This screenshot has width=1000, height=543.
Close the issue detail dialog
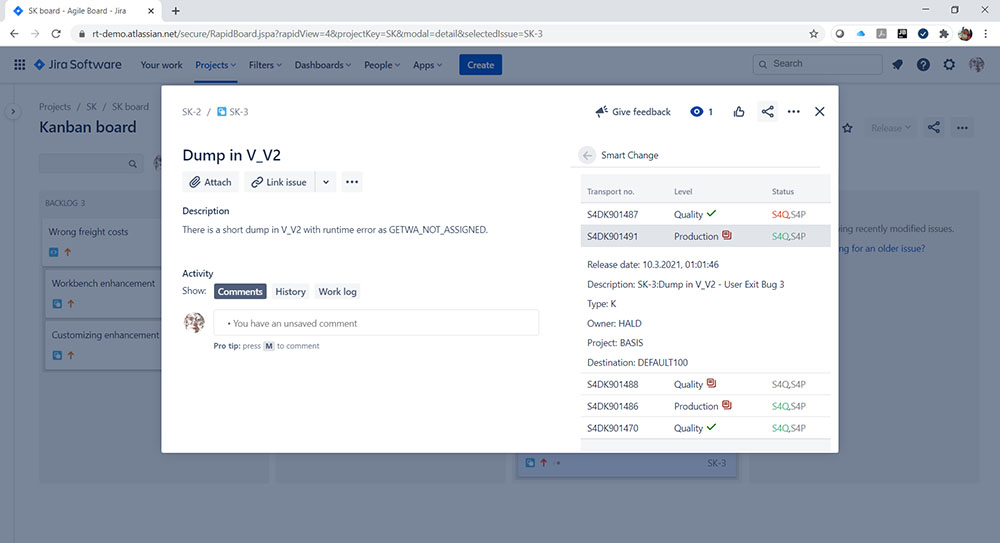820,112
